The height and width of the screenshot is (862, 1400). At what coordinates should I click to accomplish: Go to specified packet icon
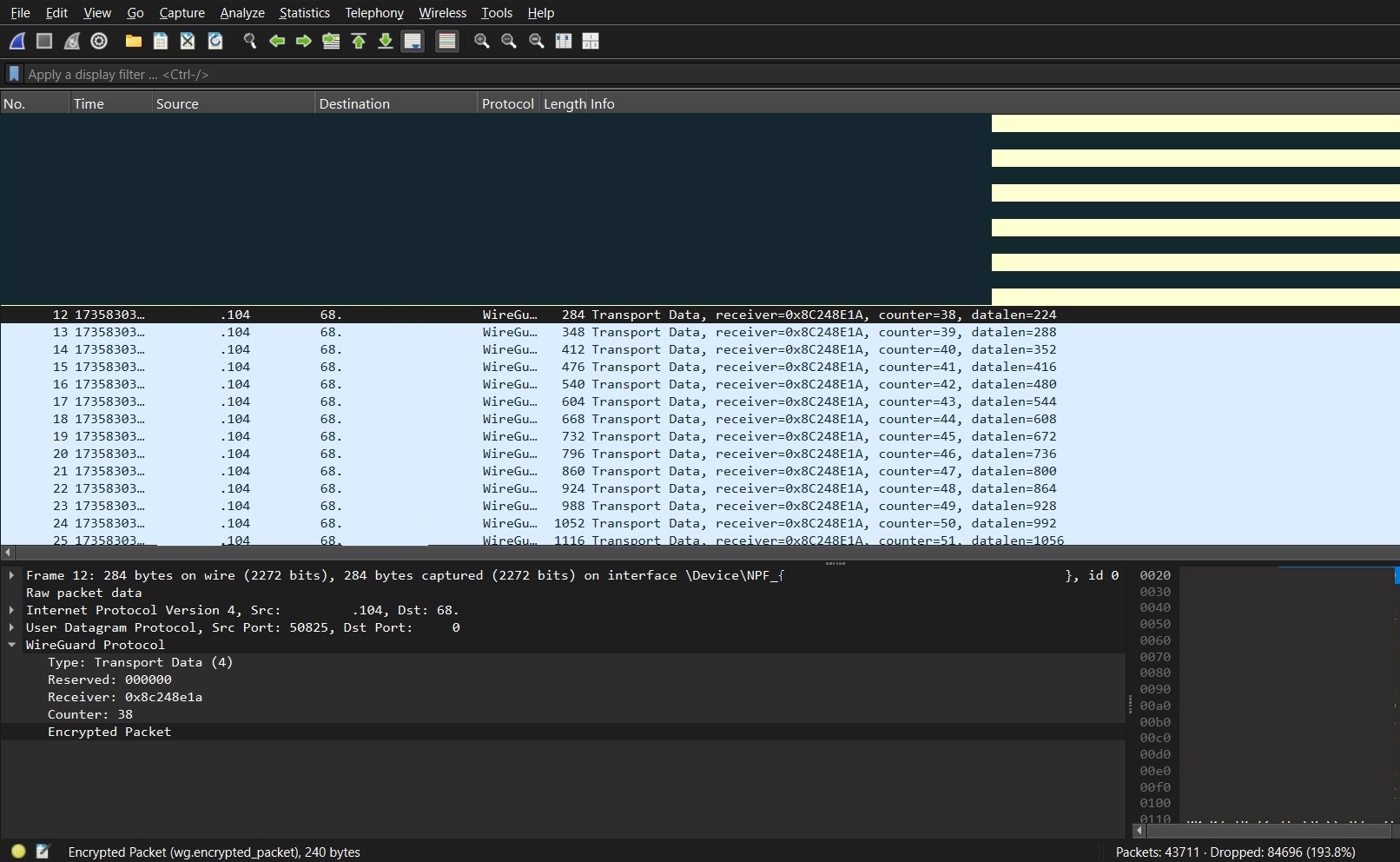[331, 41]
